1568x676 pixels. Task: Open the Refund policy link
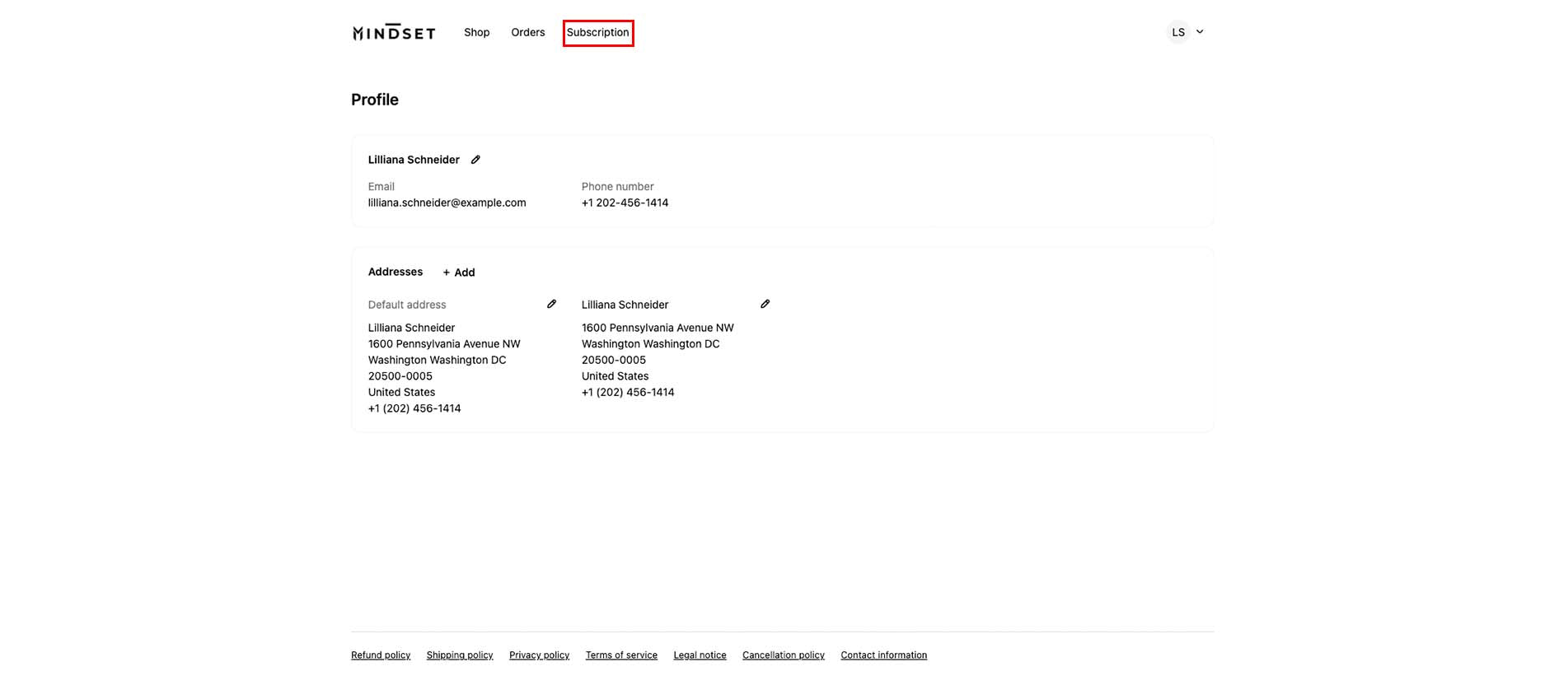point(381,655)
